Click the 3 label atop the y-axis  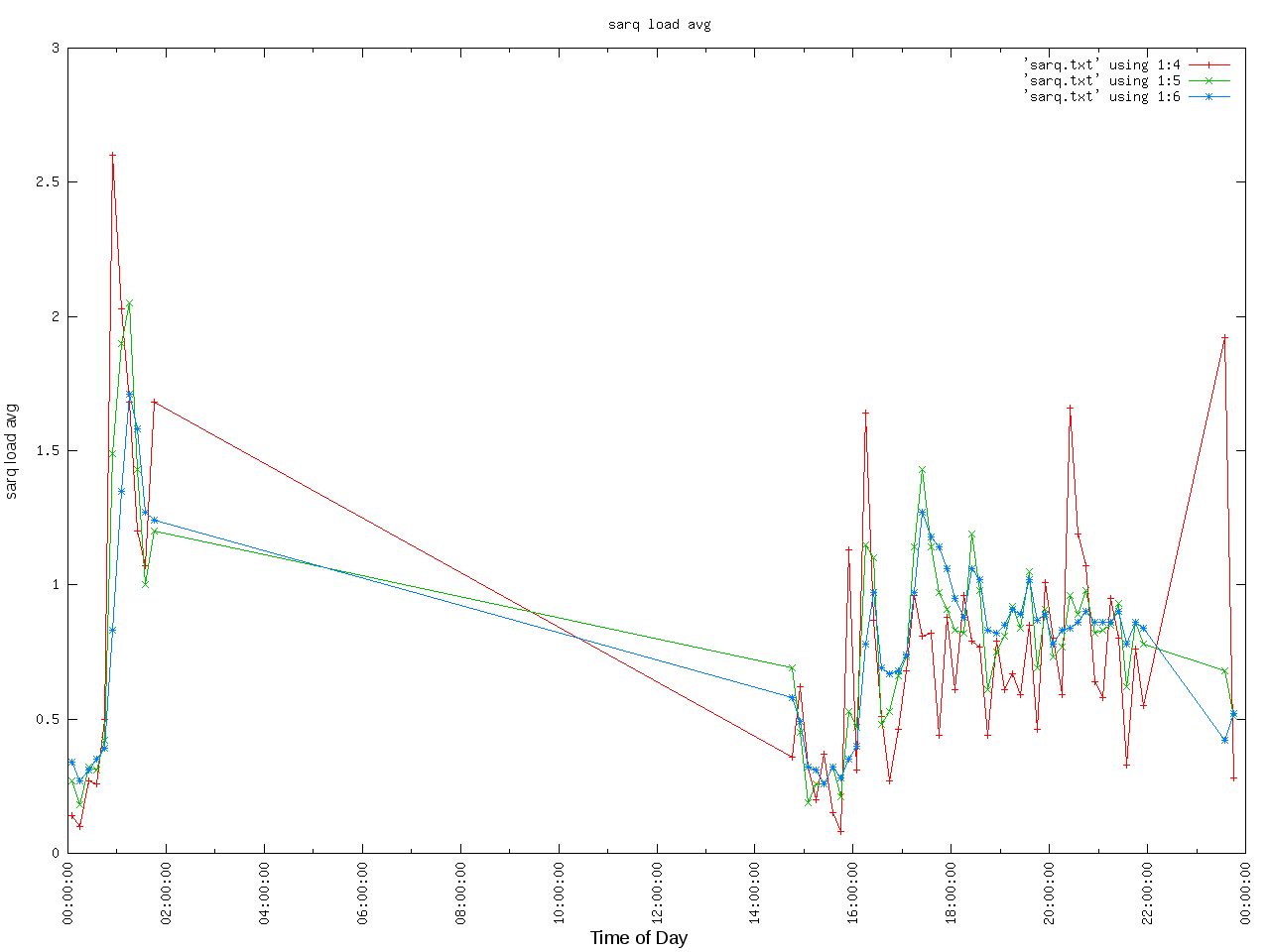(56, 48)
